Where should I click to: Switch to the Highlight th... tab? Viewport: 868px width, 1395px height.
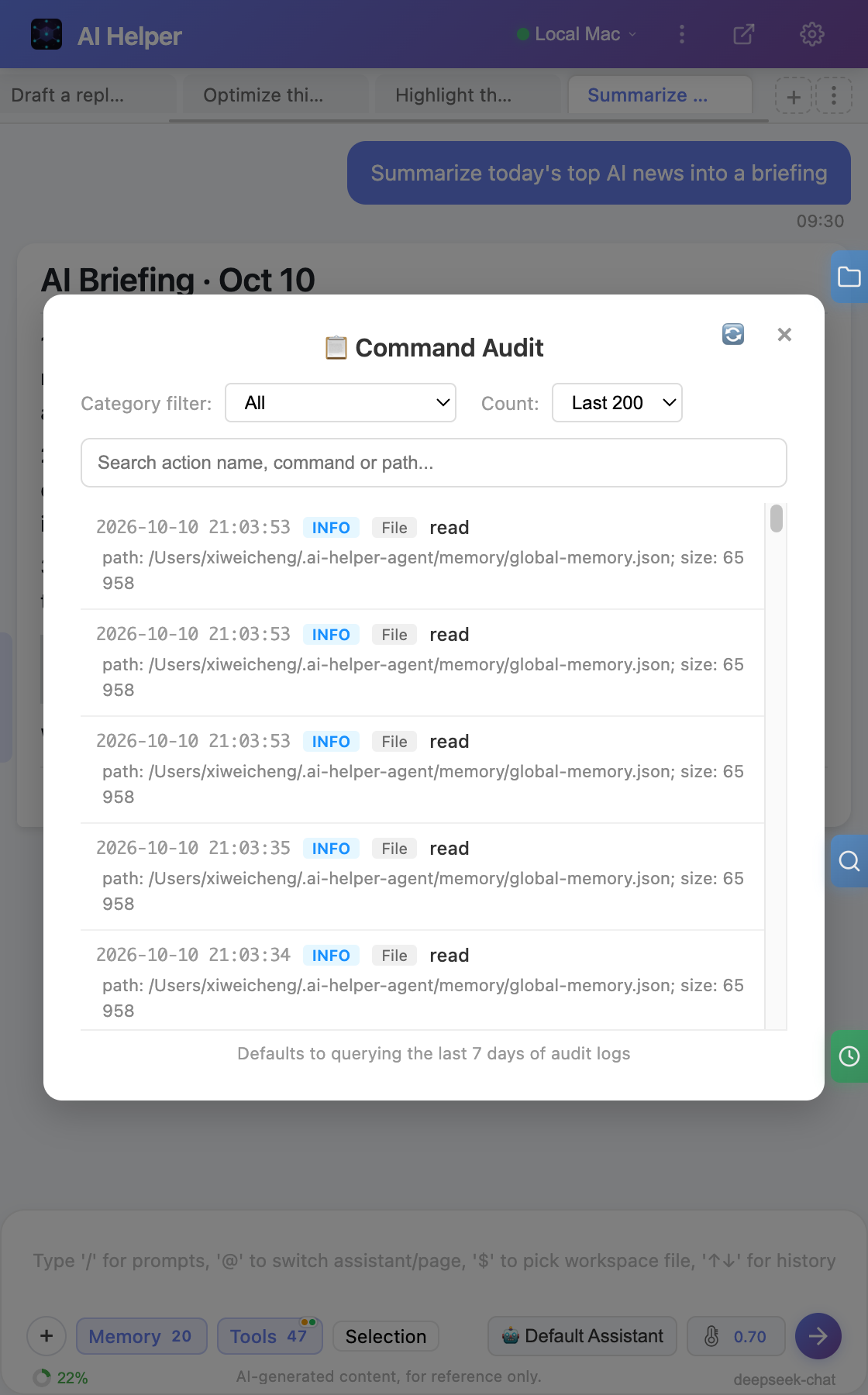point(467,96)
